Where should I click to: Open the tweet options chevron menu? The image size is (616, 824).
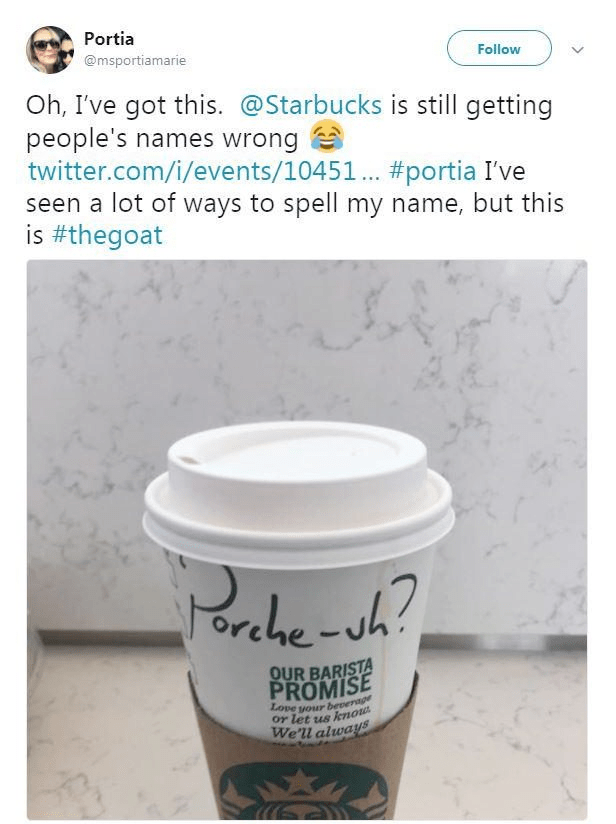tap(578, 50)
